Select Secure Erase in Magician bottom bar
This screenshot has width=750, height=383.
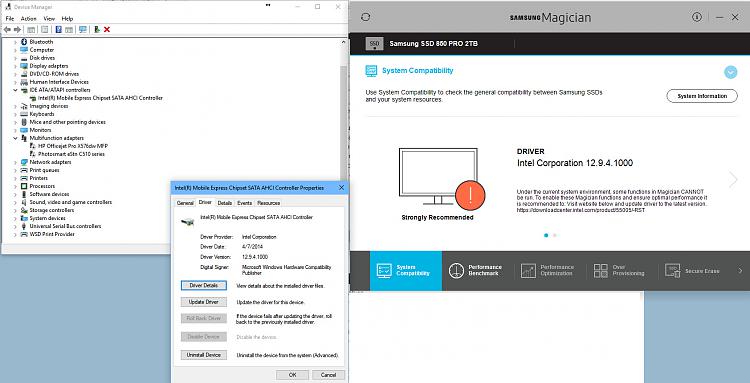point(692,271)
